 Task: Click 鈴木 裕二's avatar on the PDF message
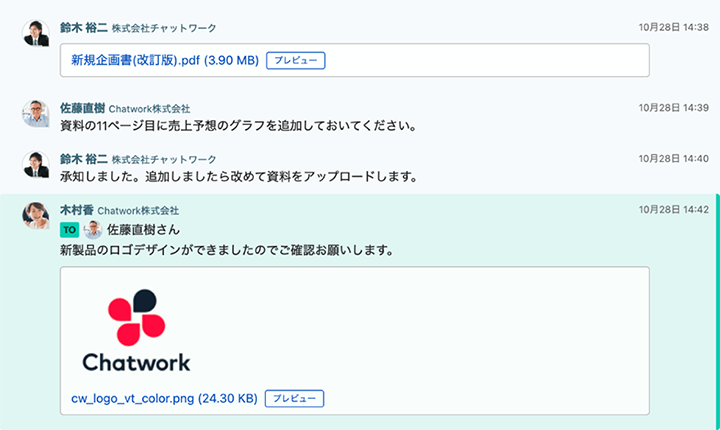(x=35, y=33)
